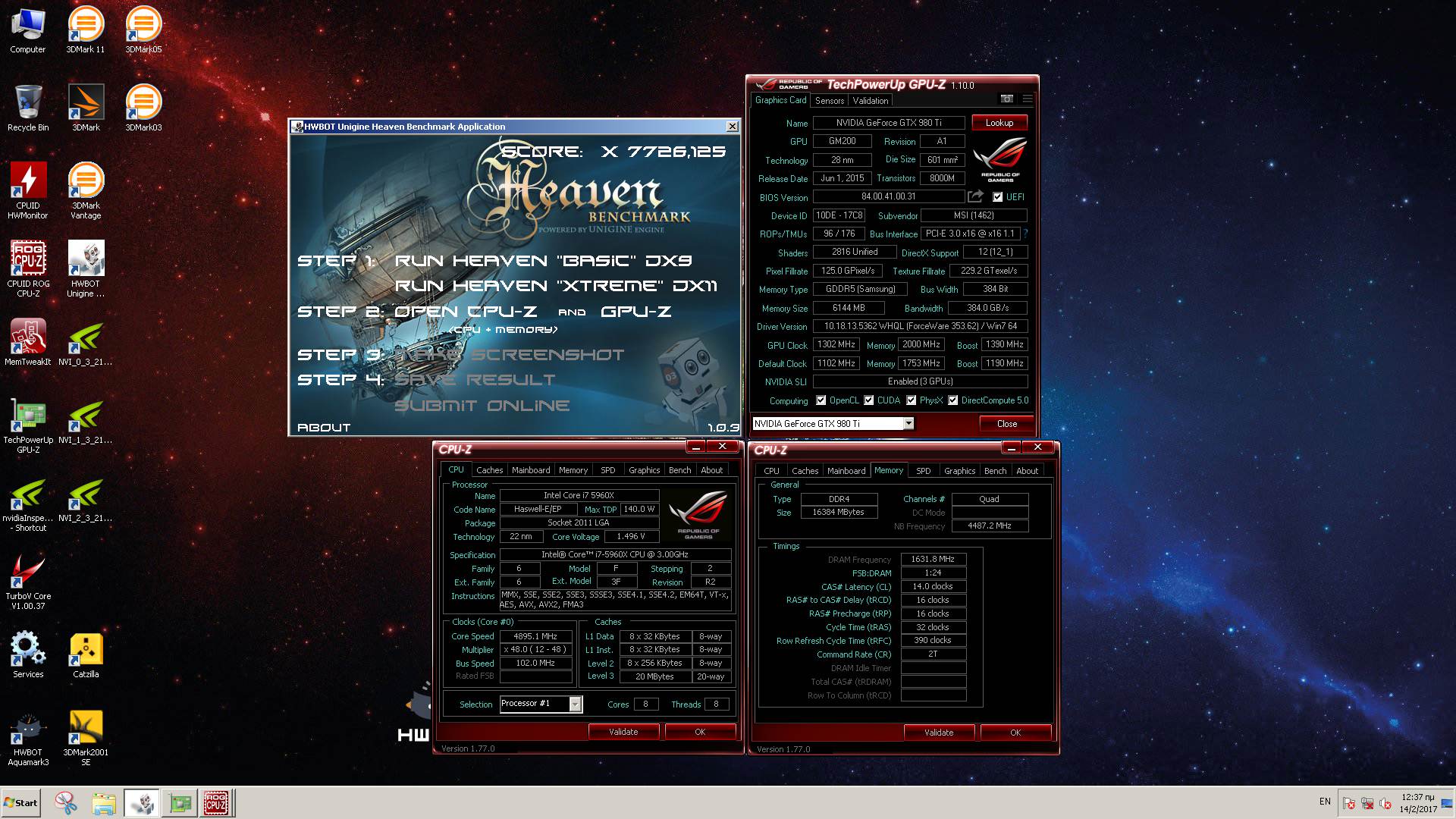The height and width of the screenshot is (819, 1456).
Task: Click Make Screenshot step in Heaven app
Action: [509, 355]
